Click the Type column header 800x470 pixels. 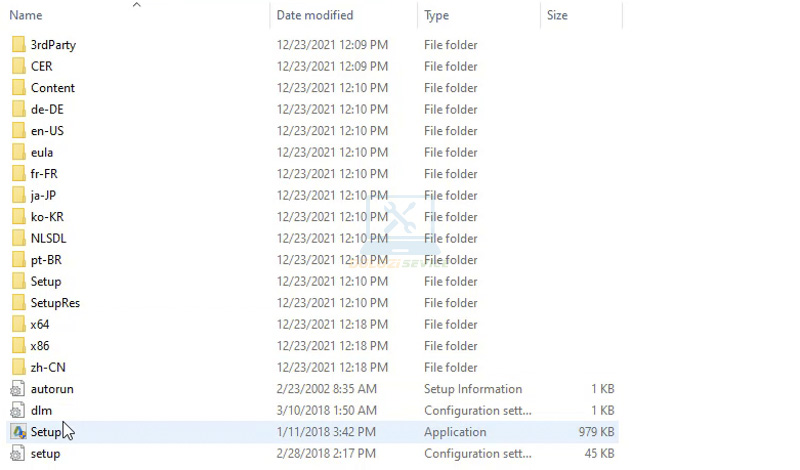[x=437, y=16]
